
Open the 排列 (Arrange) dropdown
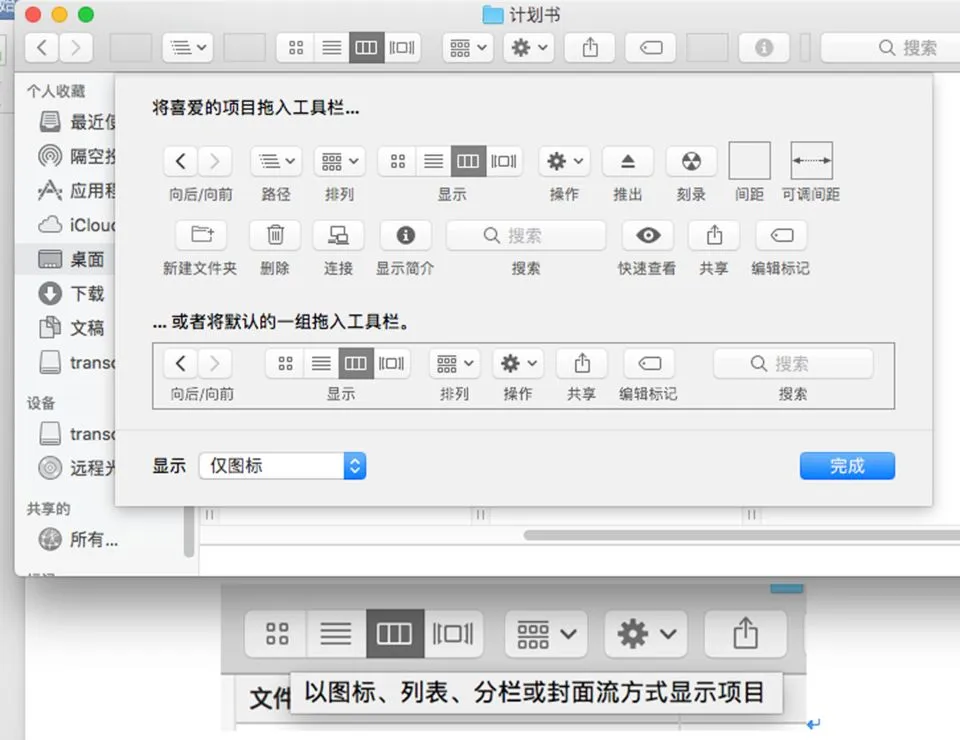coord(339,161)
